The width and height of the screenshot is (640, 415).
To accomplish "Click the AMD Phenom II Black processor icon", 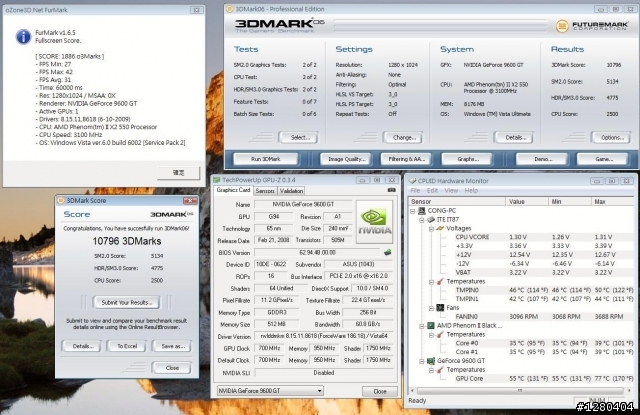I will point(431,325).
